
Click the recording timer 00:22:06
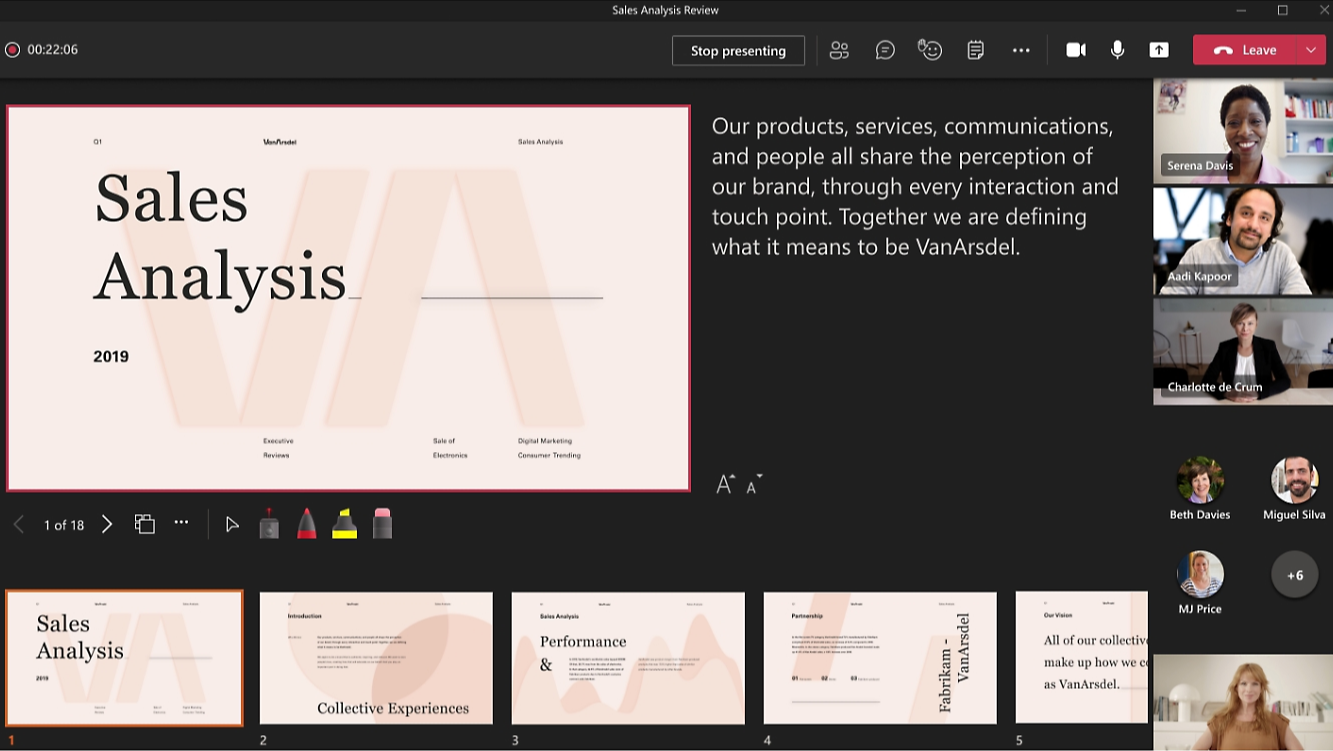[x=53, y=49]
